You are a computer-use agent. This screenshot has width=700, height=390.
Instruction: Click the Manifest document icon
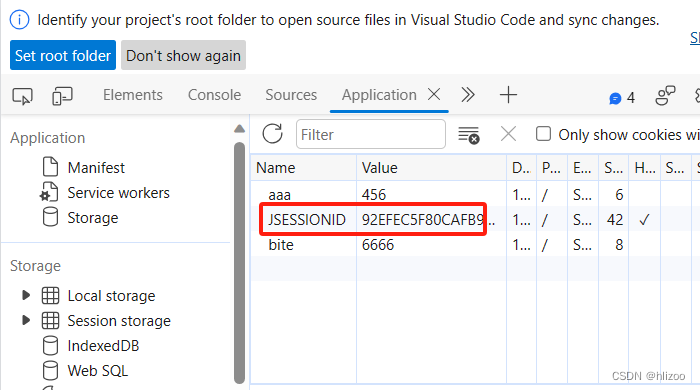point(50,167)
